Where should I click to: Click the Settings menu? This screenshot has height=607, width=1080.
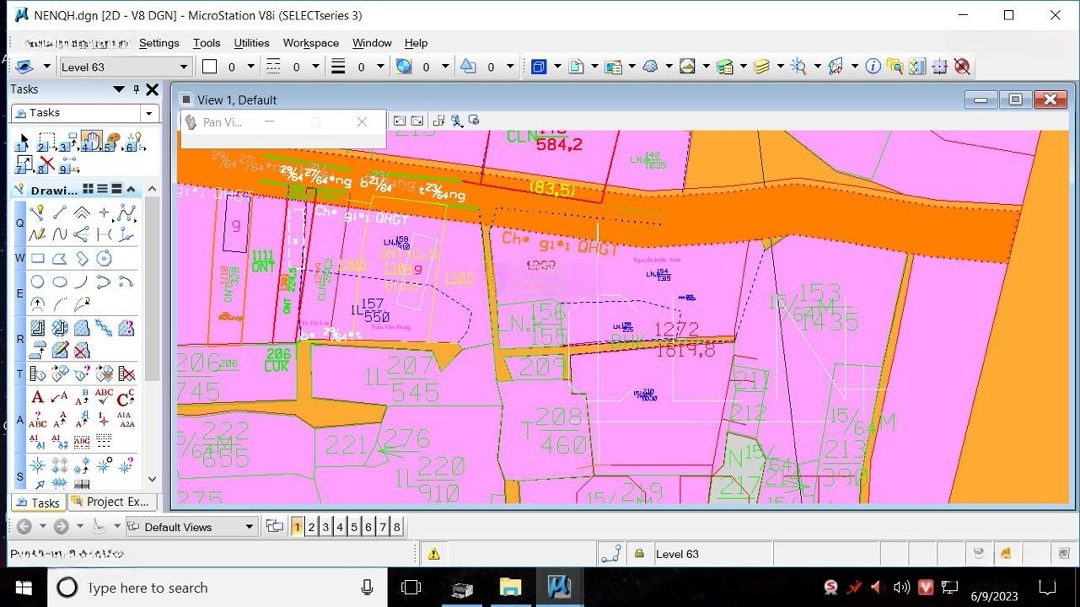coord(159,43)
